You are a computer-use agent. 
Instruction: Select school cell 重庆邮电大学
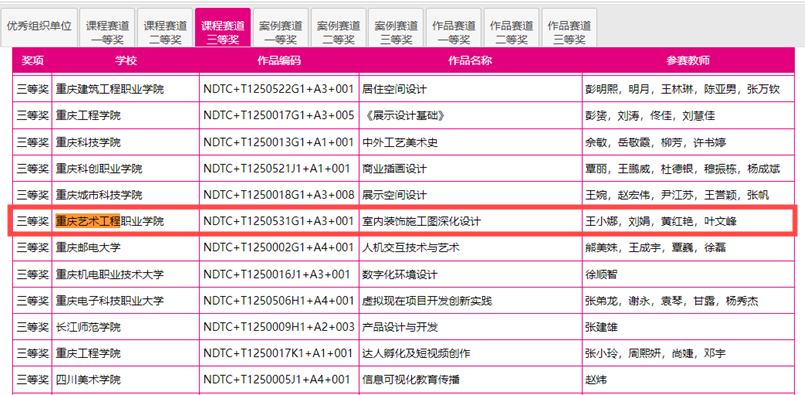pyautogui.click(x=126, y=248)
